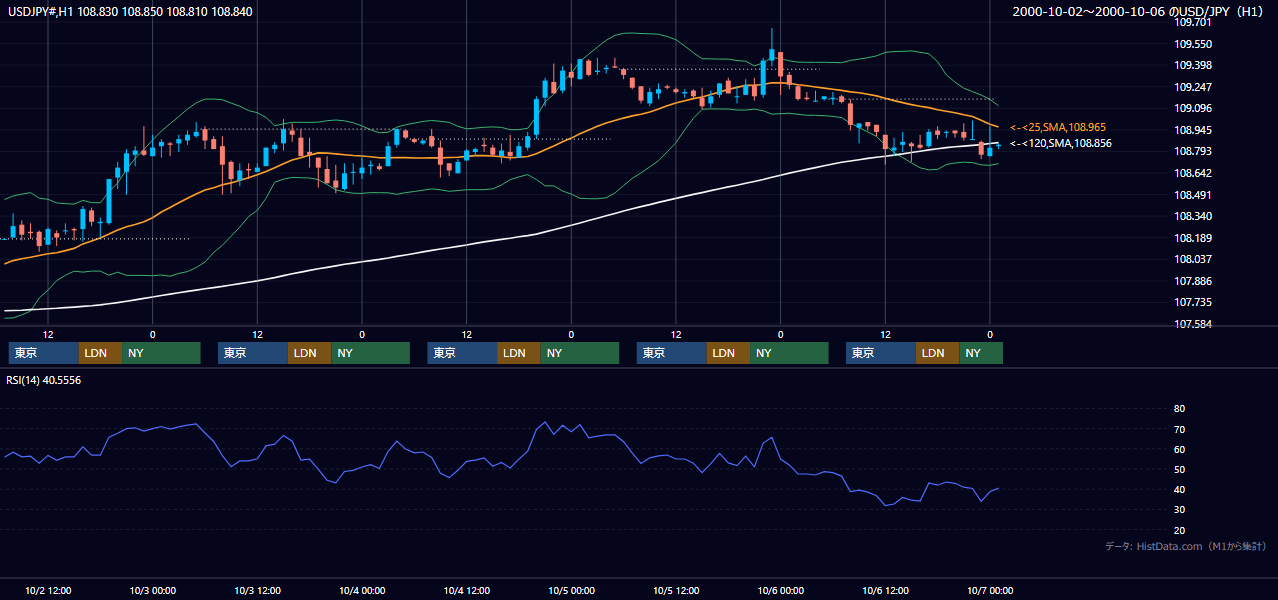This screenshot has width=1278, height=600.
Task: Pick the 東京 session block for 10/4
Action: coord(462,353)
